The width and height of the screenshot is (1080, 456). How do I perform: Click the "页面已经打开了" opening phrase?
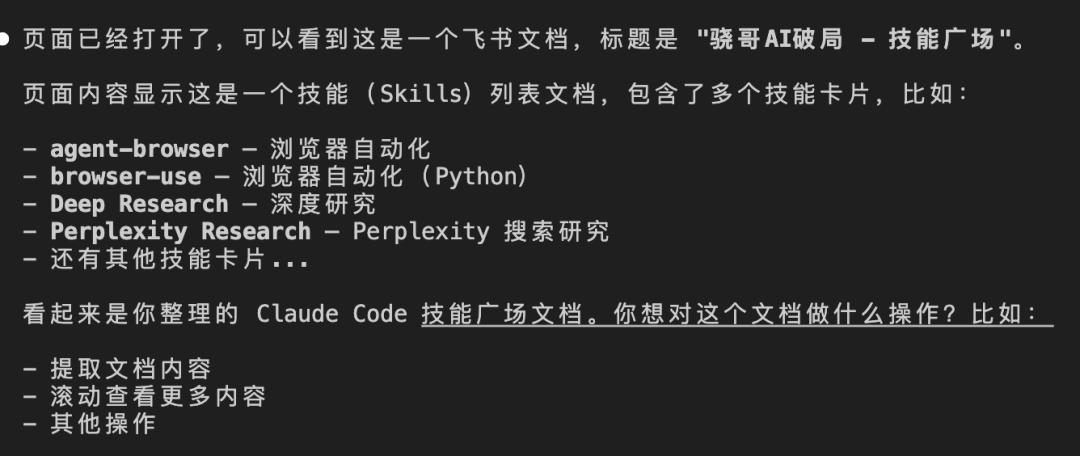105,41
